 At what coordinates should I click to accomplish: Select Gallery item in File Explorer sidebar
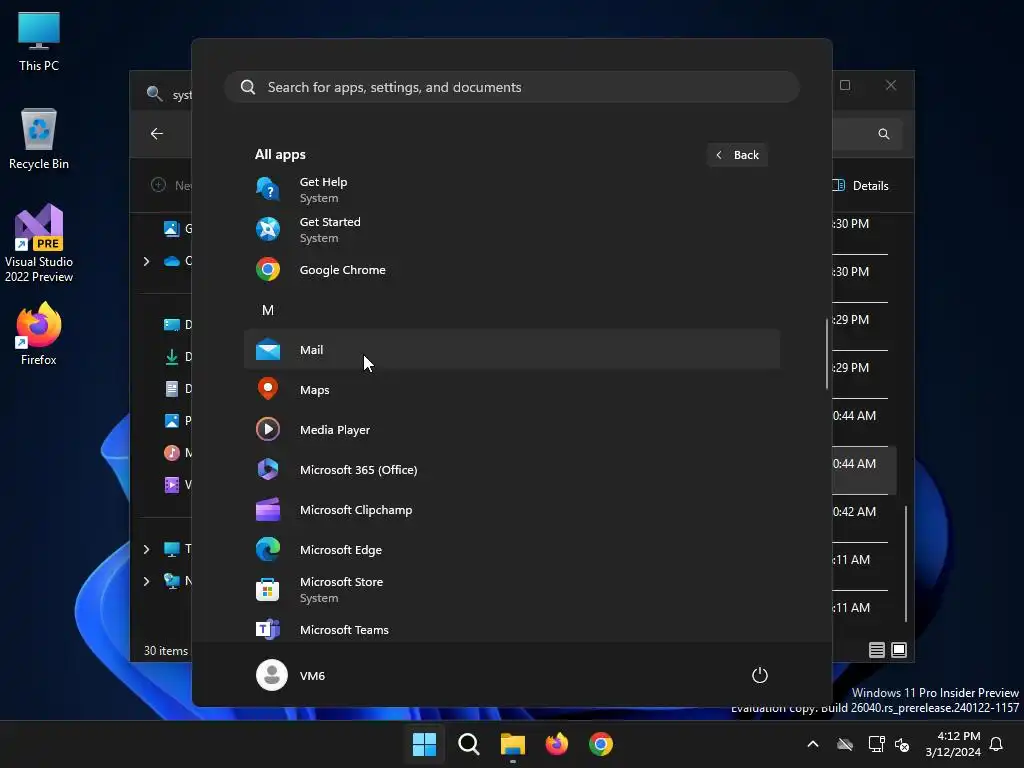tap(177, 229)
